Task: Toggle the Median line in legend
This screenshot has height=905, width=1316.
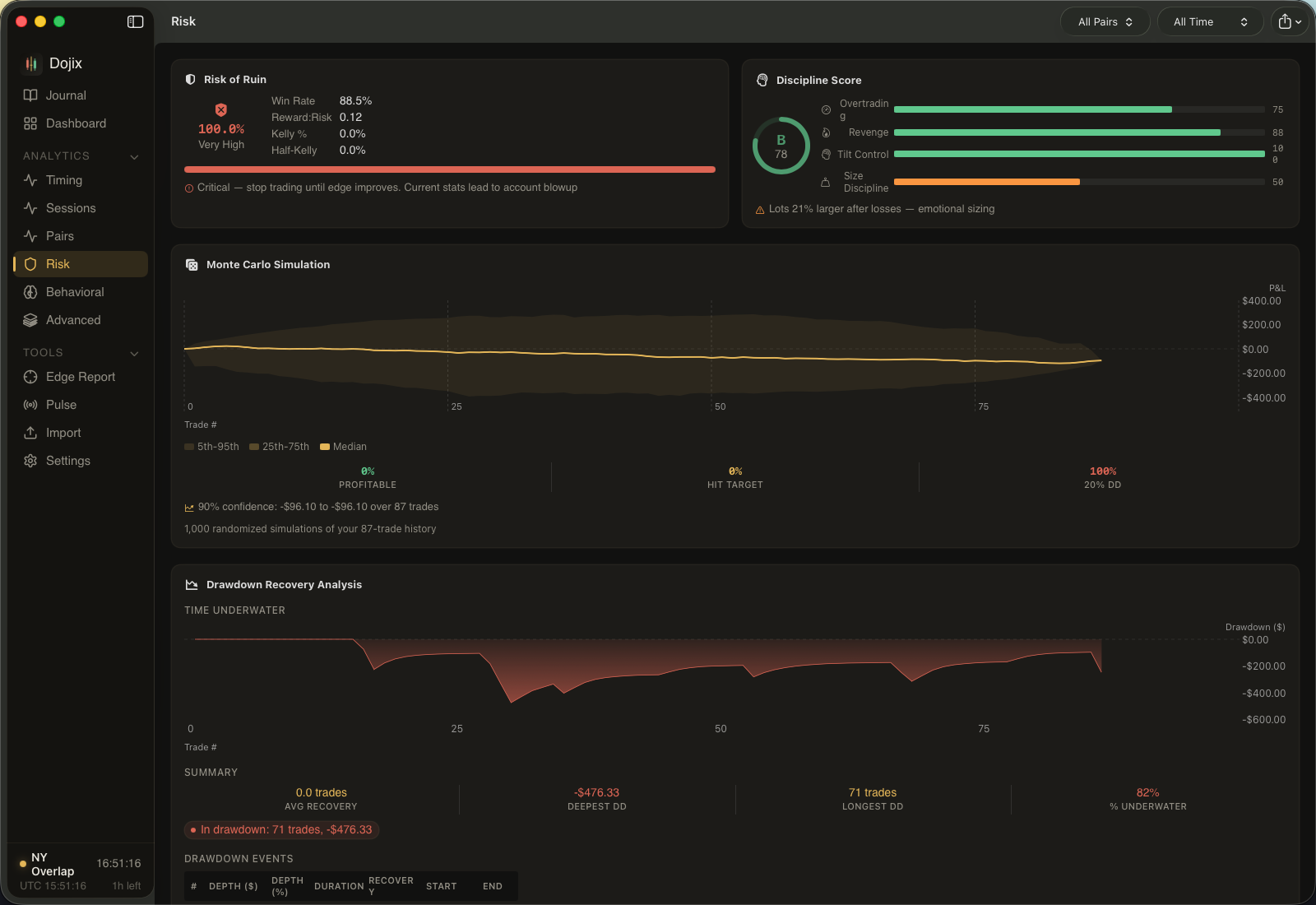Action: point(342,447)
